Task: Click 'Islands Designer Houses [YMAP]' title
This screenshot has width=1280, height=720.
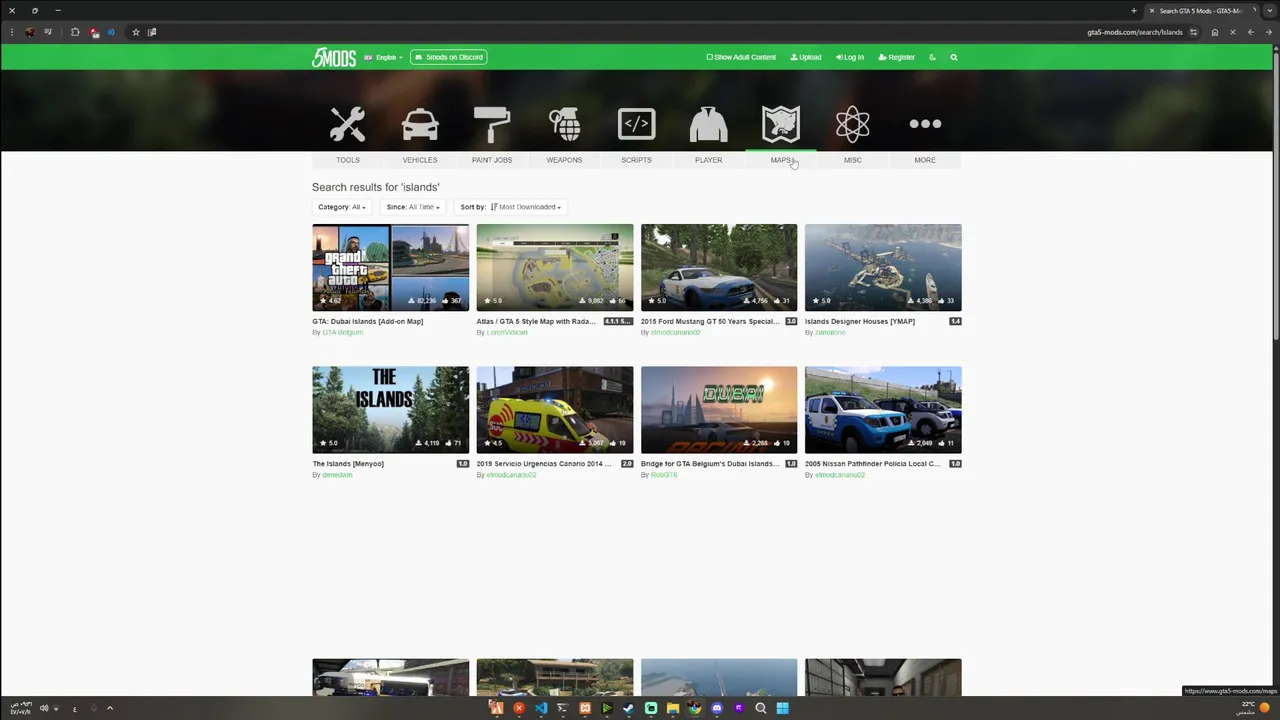Action: tap(860, 321)
